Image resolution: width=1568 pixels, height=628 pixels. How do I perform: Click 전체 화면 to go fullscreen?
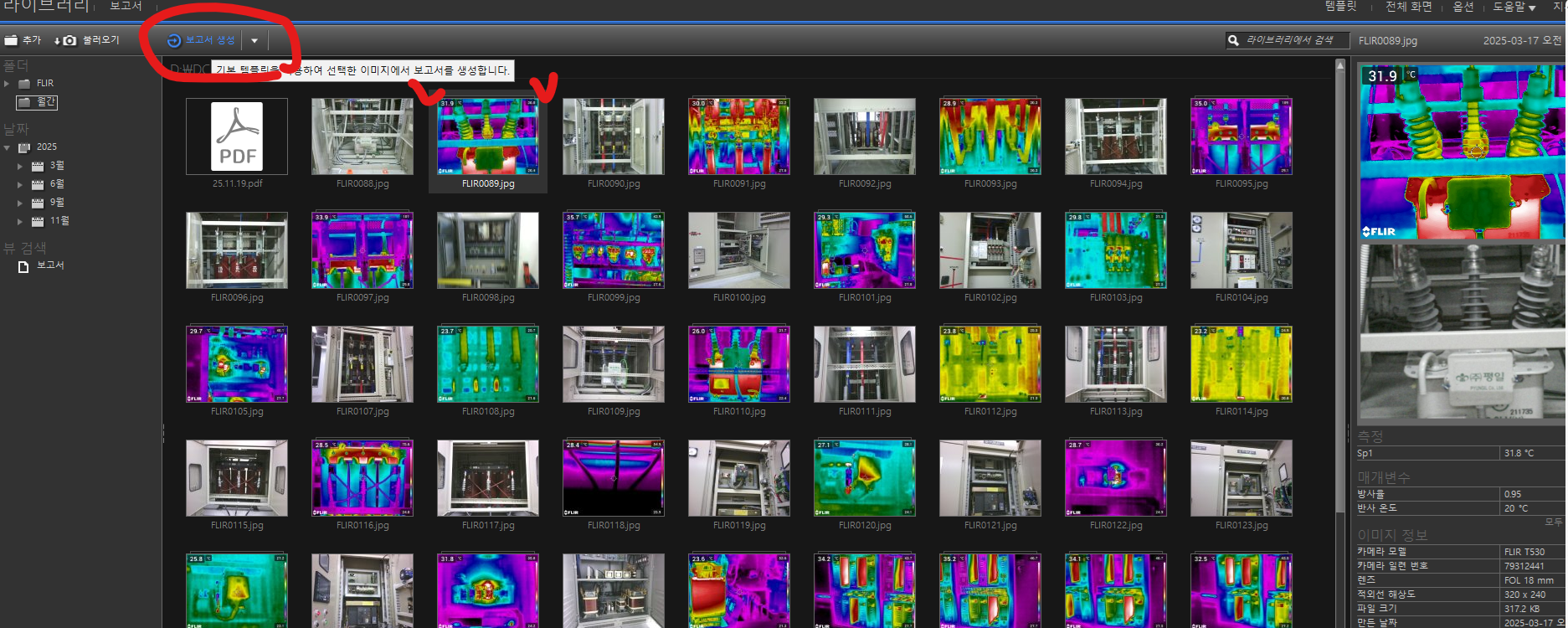click(x=1408, y=7)
